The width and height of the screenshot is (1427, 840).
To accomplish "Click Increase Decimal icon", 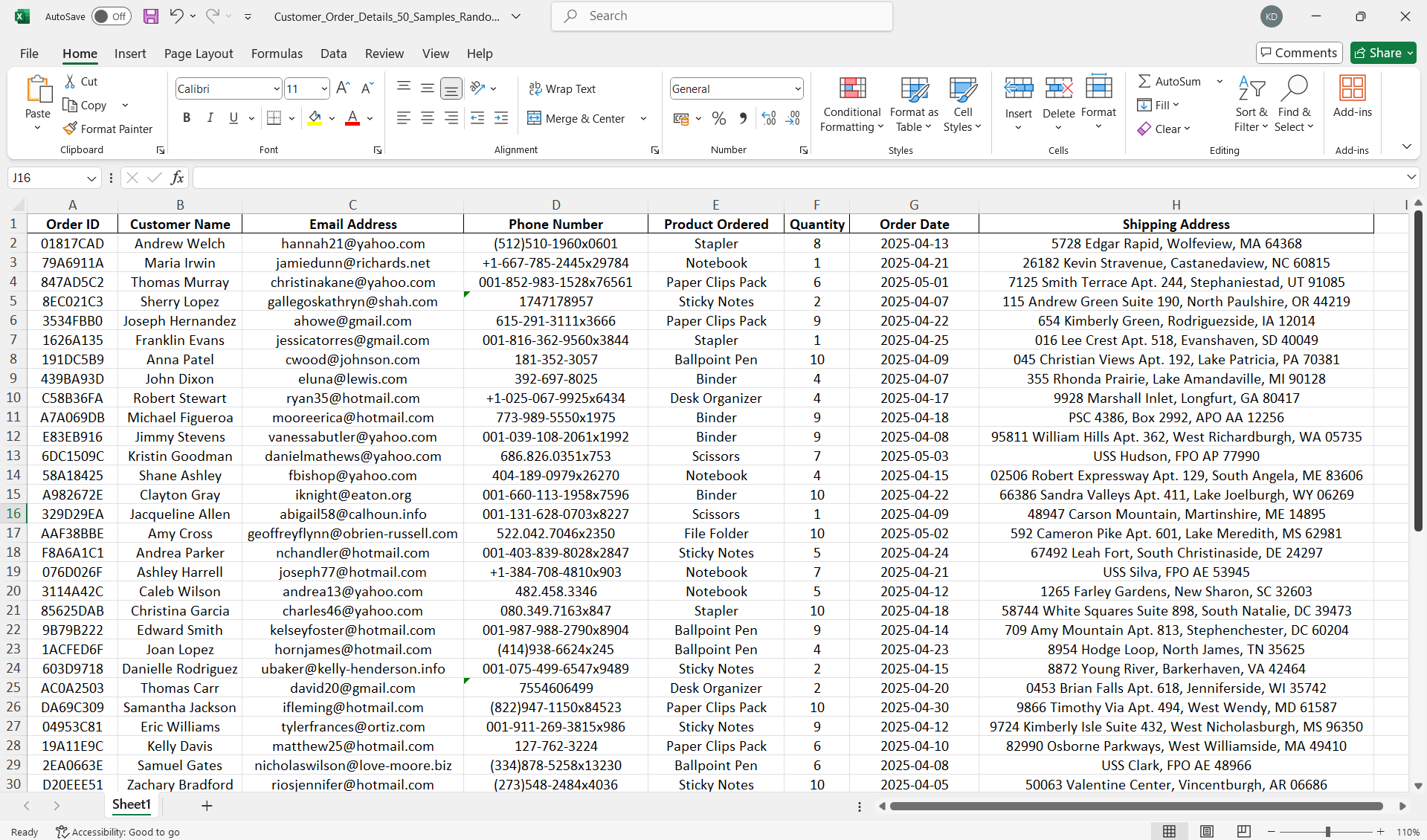I will [769, 118].
